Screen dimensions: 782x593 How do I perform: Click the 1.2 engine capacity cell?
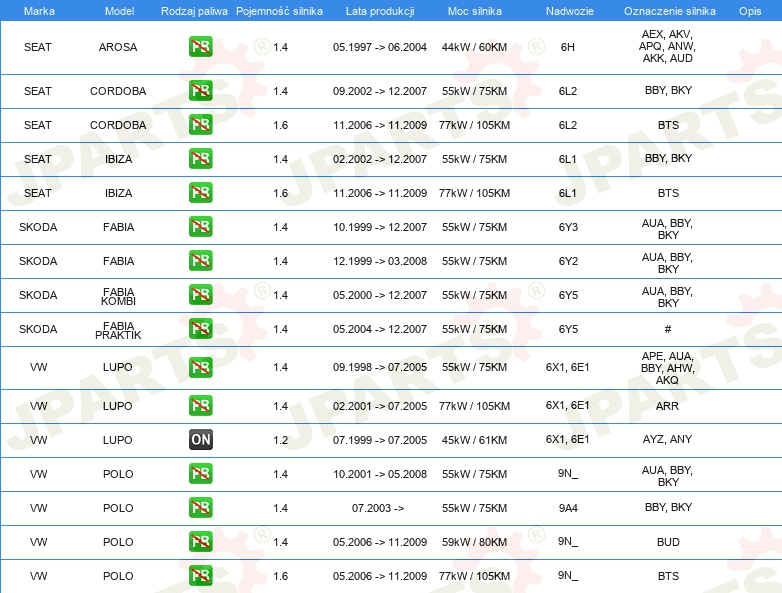tap(280, 440)
